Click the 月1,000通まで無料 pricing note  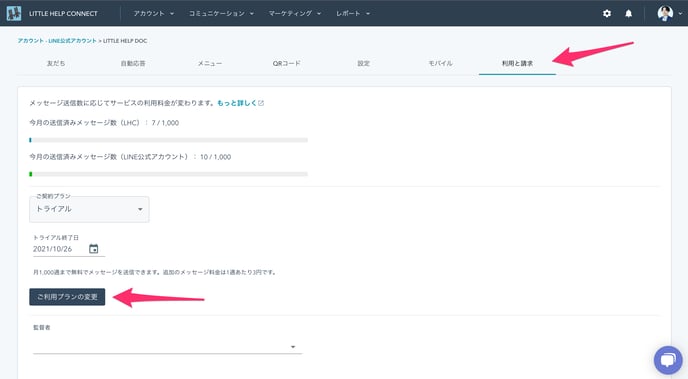coord(154,272)
